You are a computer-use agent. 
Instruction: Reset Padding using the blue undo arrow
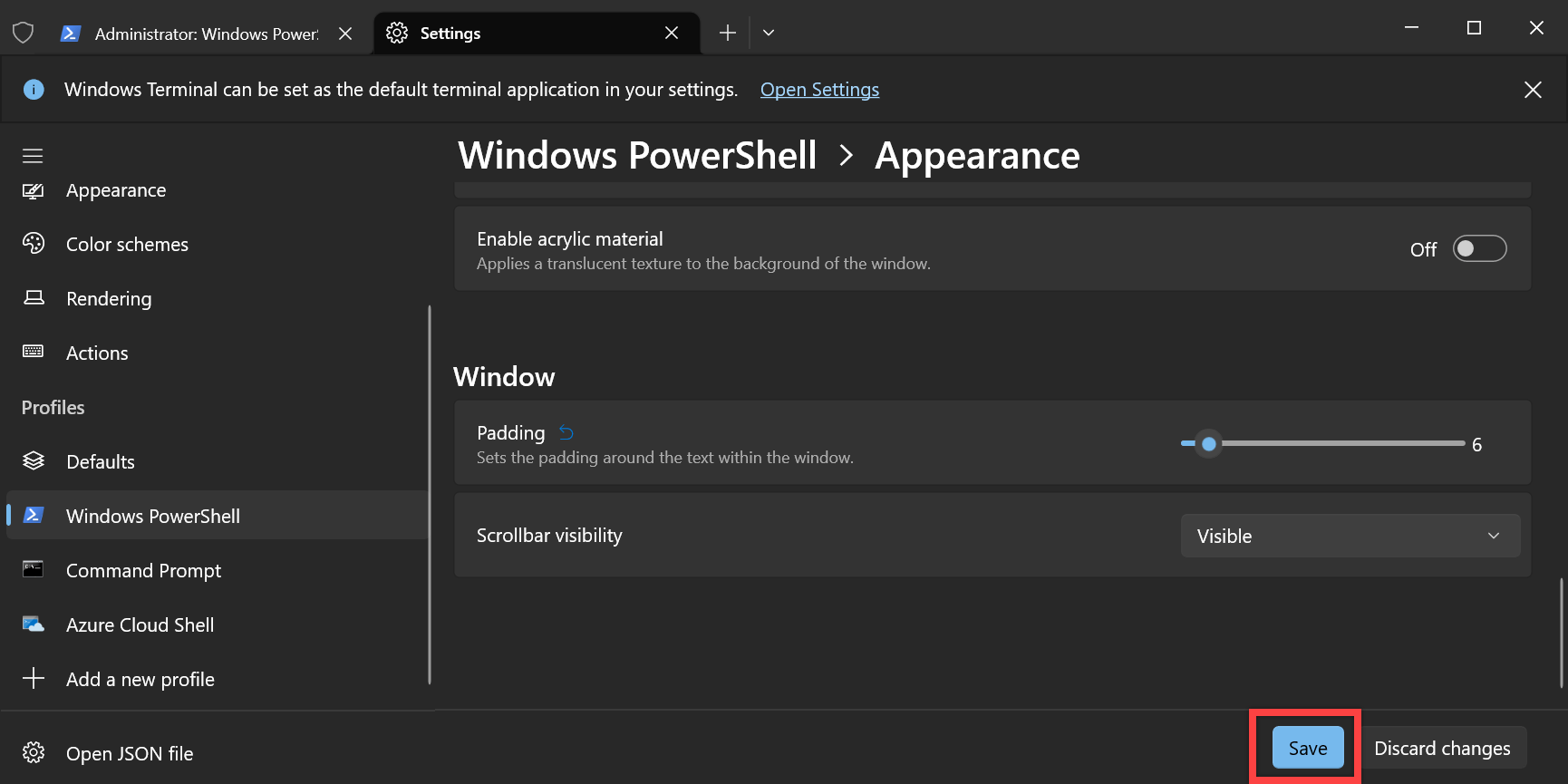[566, 432]
